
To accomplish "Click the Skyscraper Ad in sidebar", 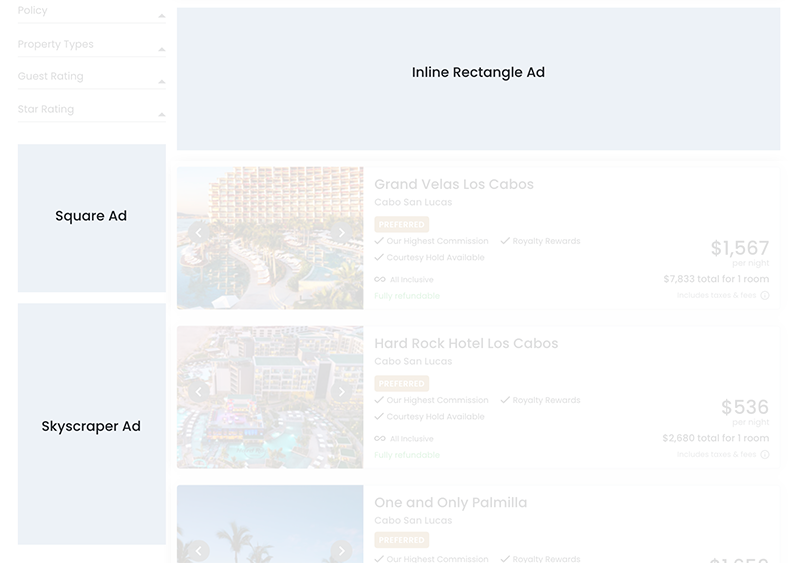I will point(91,425).
